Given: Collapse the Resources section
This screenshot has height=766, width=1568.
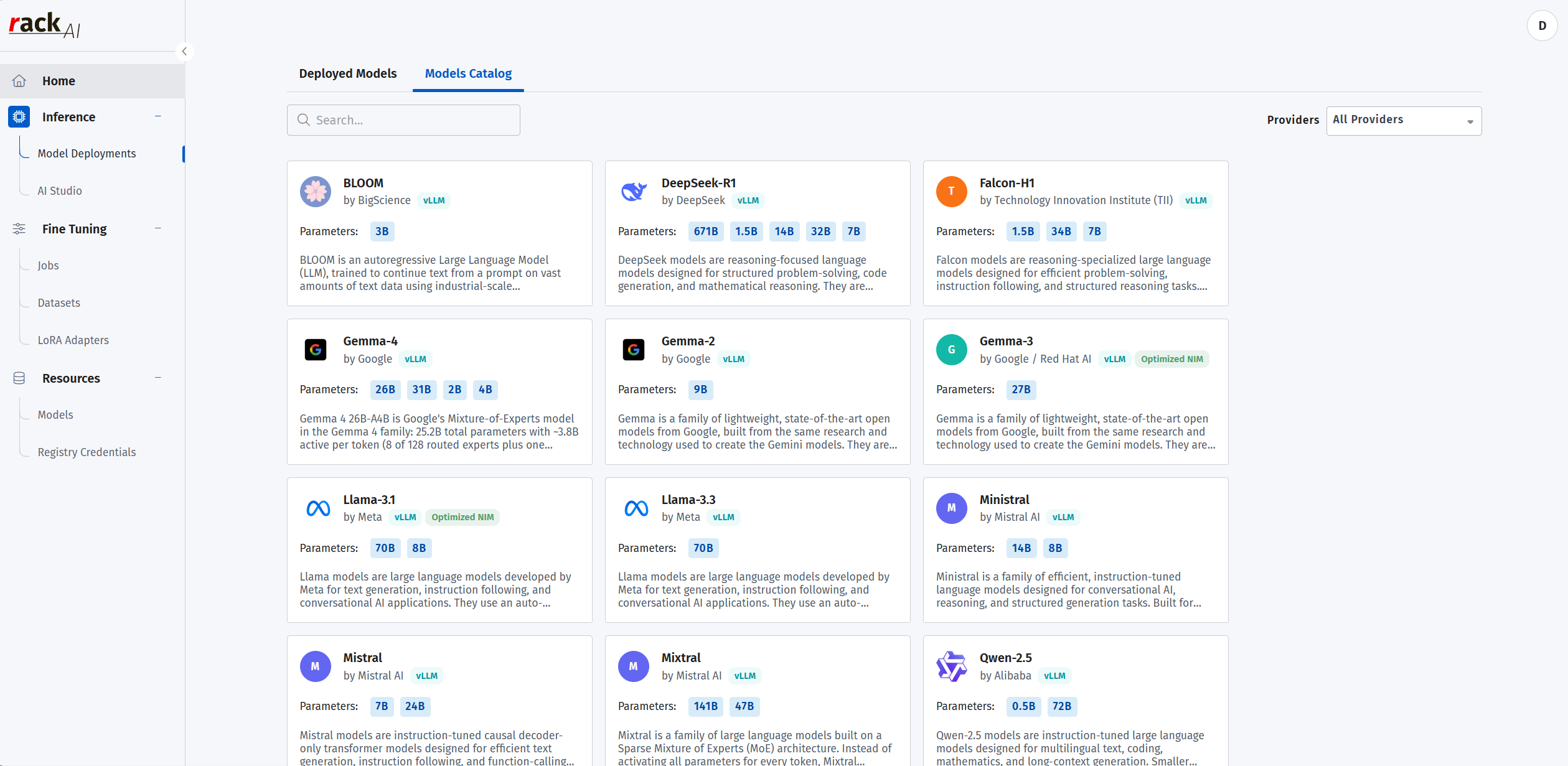Looking at the screenshot, I should point(158,378).
